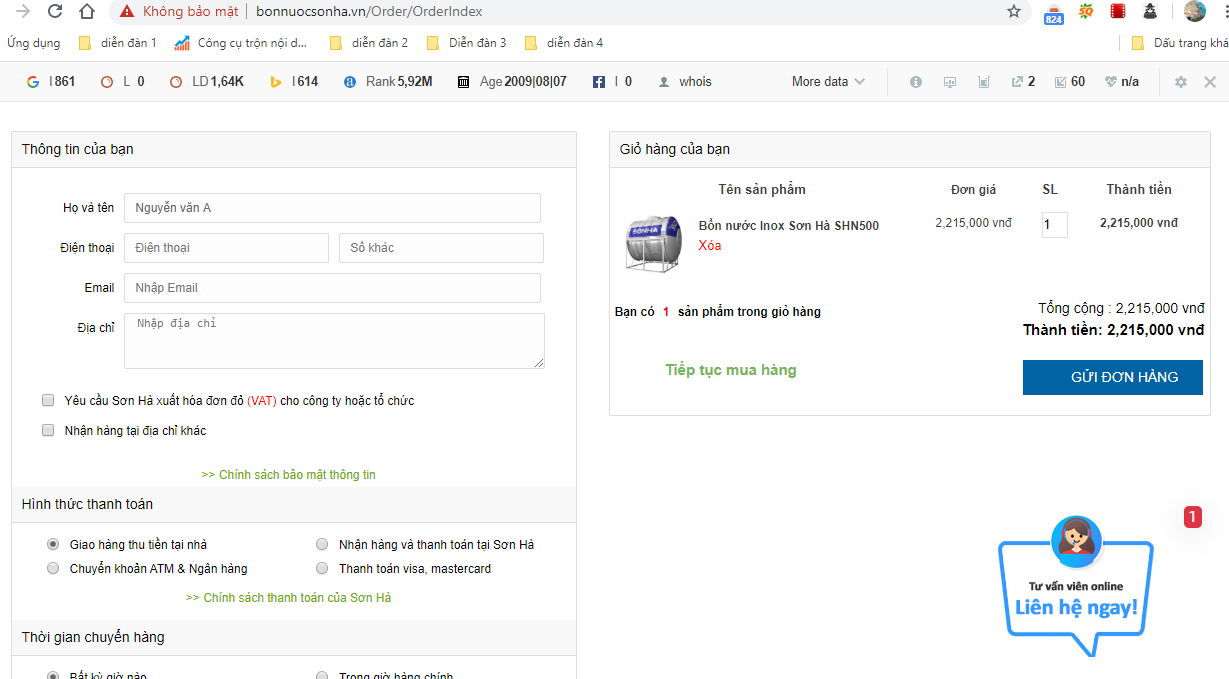1229x679 pixels.
Task: Go to the browser home page
Action: (87, 12)
